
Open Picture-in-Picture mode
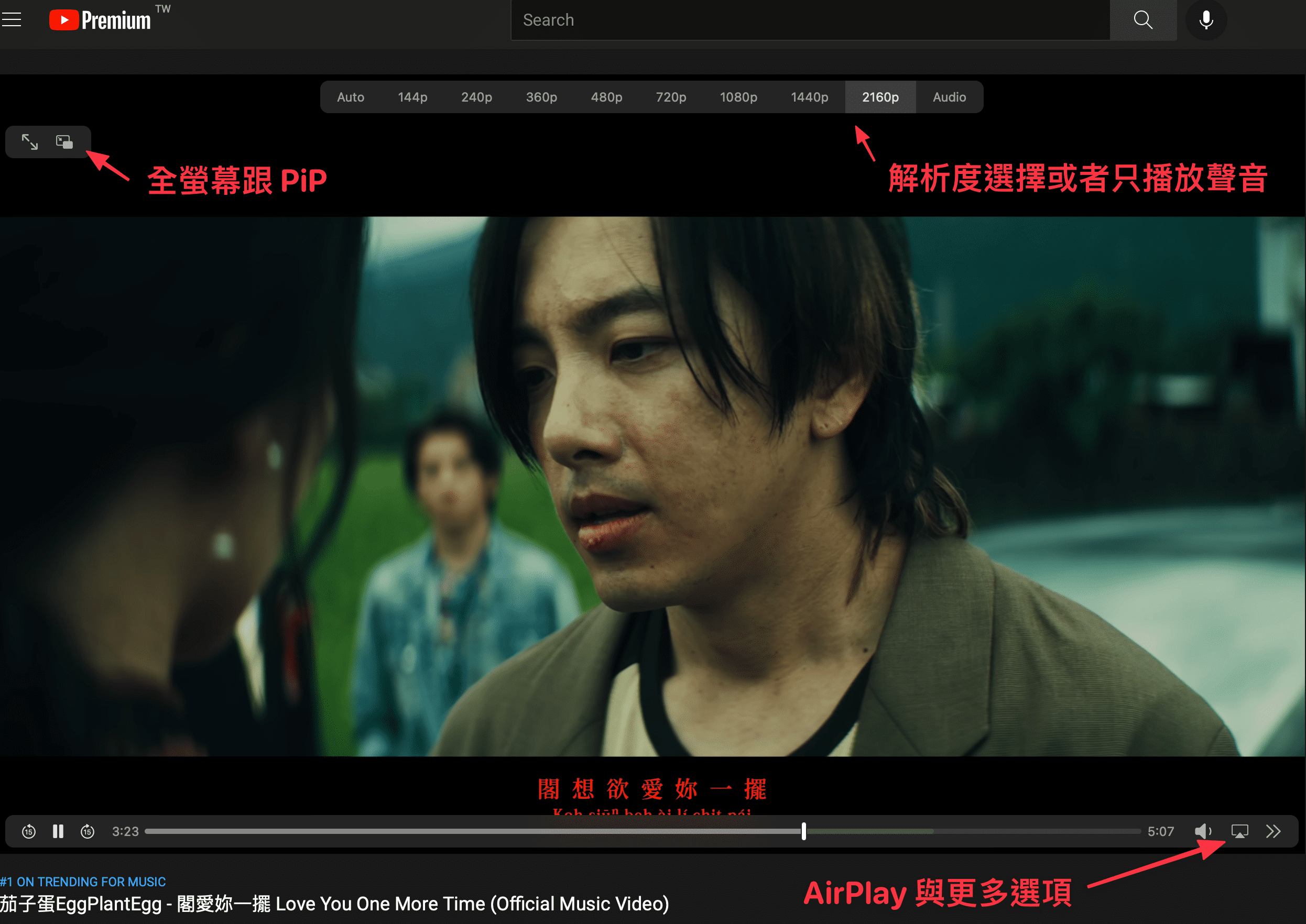pyautogui.click(x=64, y=141)
